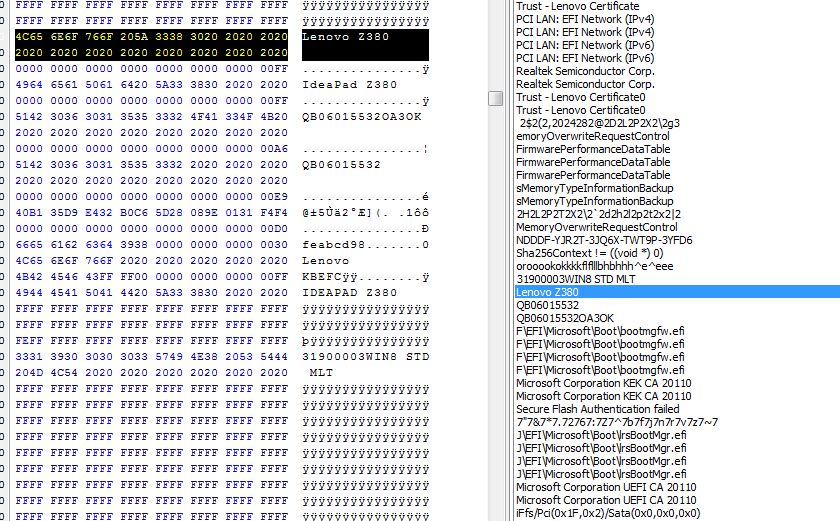Click hex word '43FF' in the hex pane
This screenshot has width=840, height=521.
(x=99, y=276)
